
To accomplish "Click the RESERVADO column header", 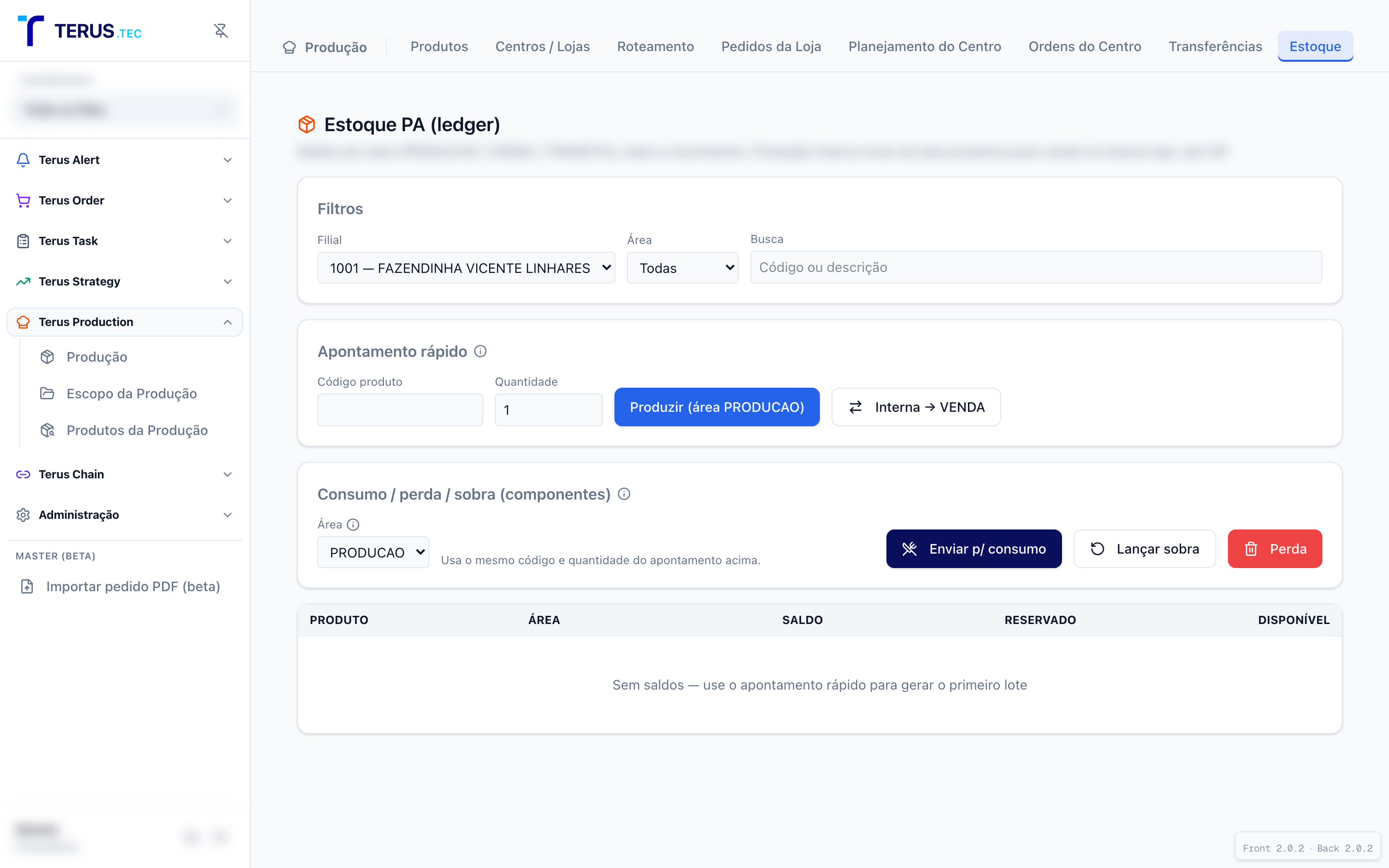I will pyautogui.click(x=1040, y=620).
